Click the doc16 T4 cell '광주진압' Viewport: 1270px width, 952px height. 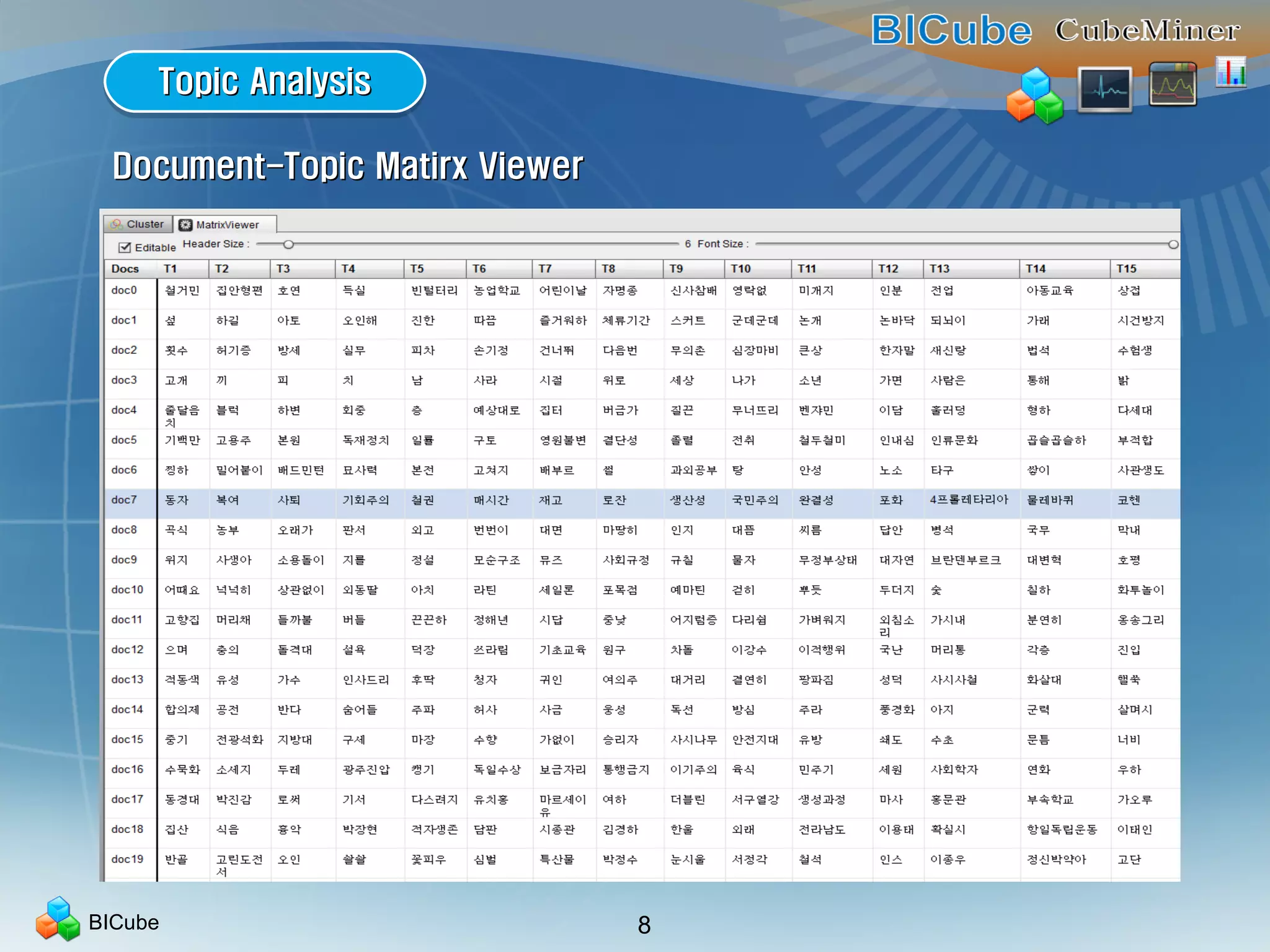pos(366,769)
